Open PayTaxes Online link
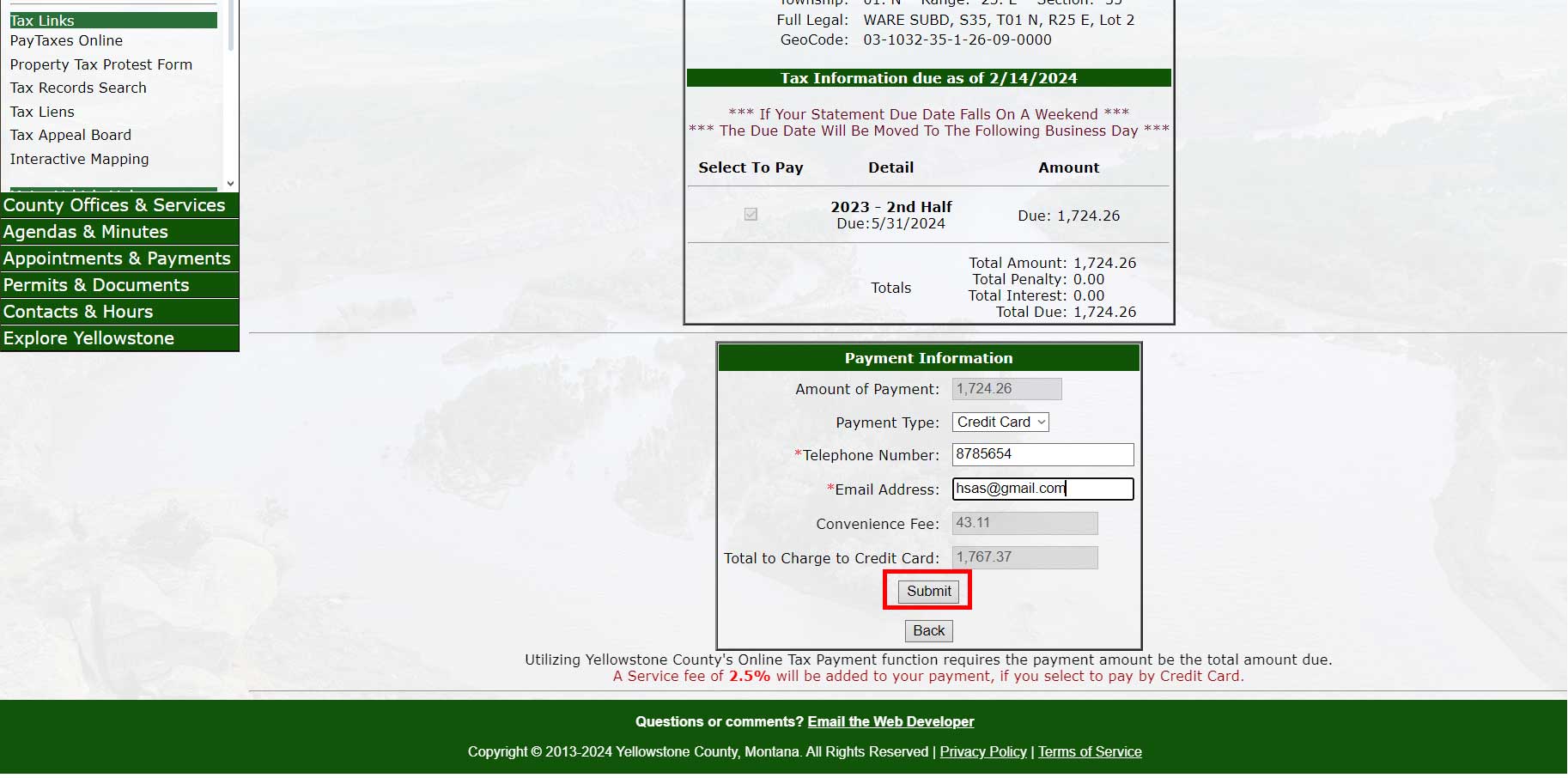This screenshot has height=778, width=1568. [x=66, y=40]
